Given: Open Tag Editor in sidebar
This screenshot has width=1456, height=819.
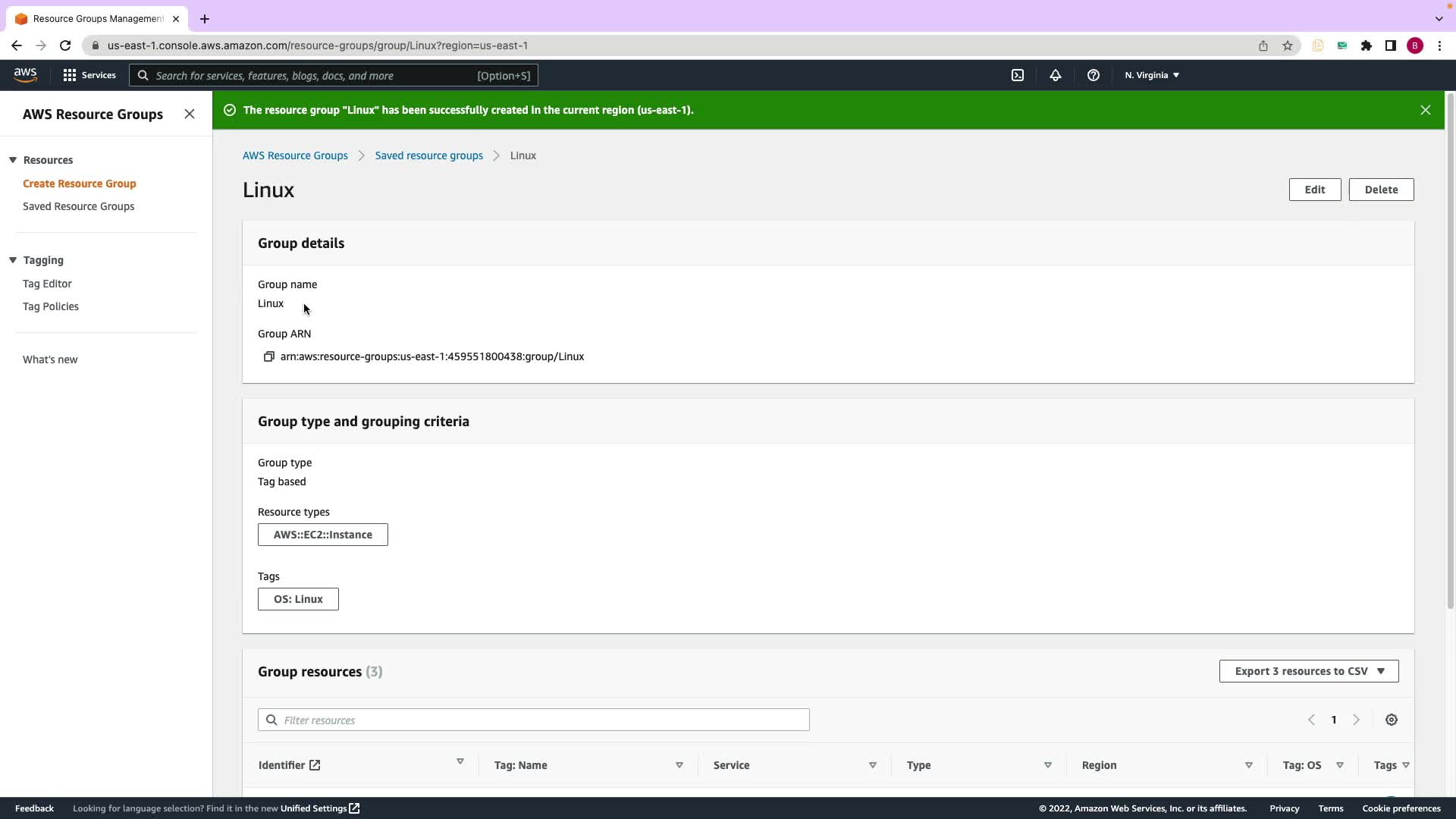Looking at the screenshot, I should 47,284.
